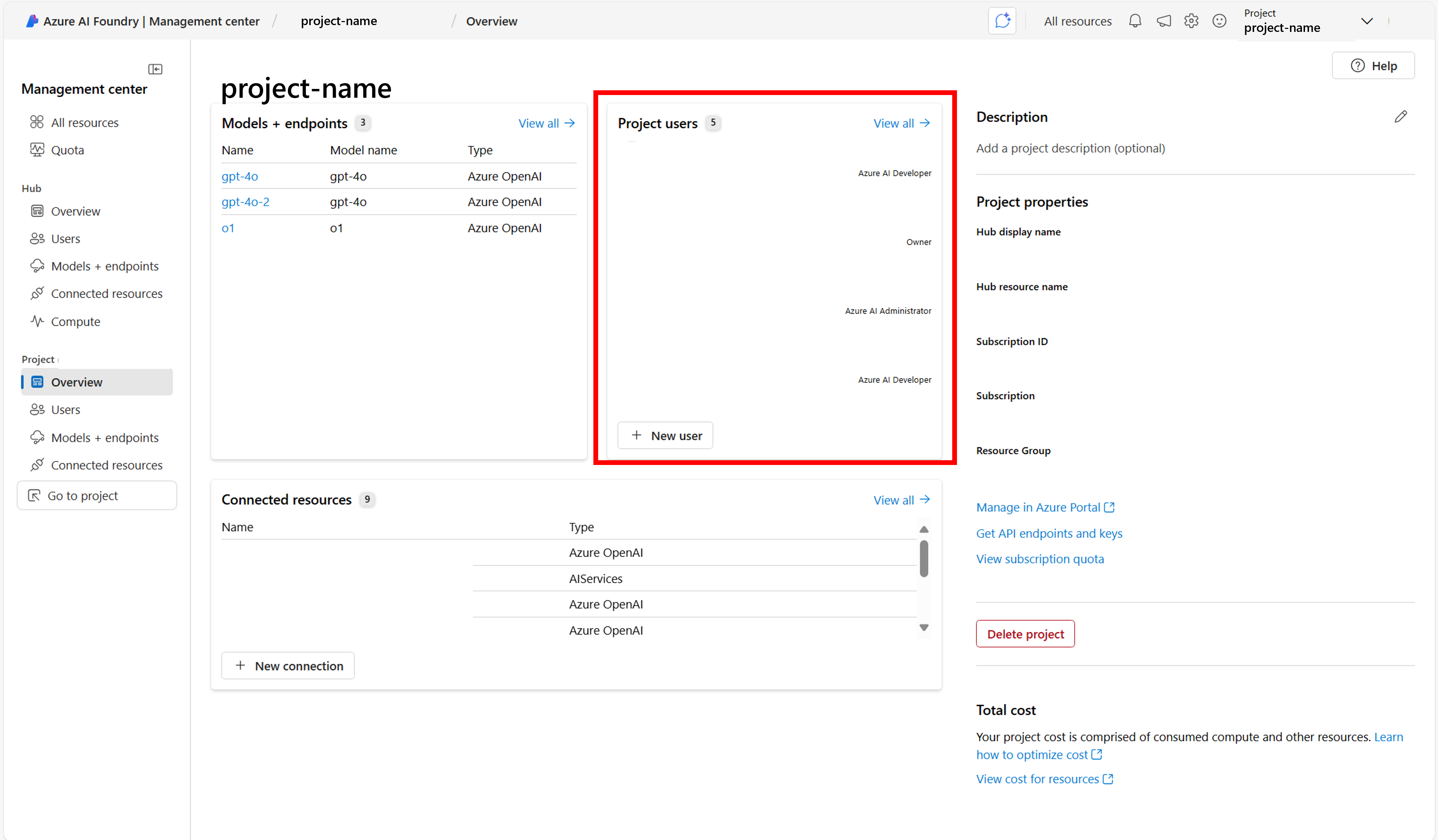Give feedback via the smiley face icon
This screenshot has width=1438, height=840.
[1219, 21]
